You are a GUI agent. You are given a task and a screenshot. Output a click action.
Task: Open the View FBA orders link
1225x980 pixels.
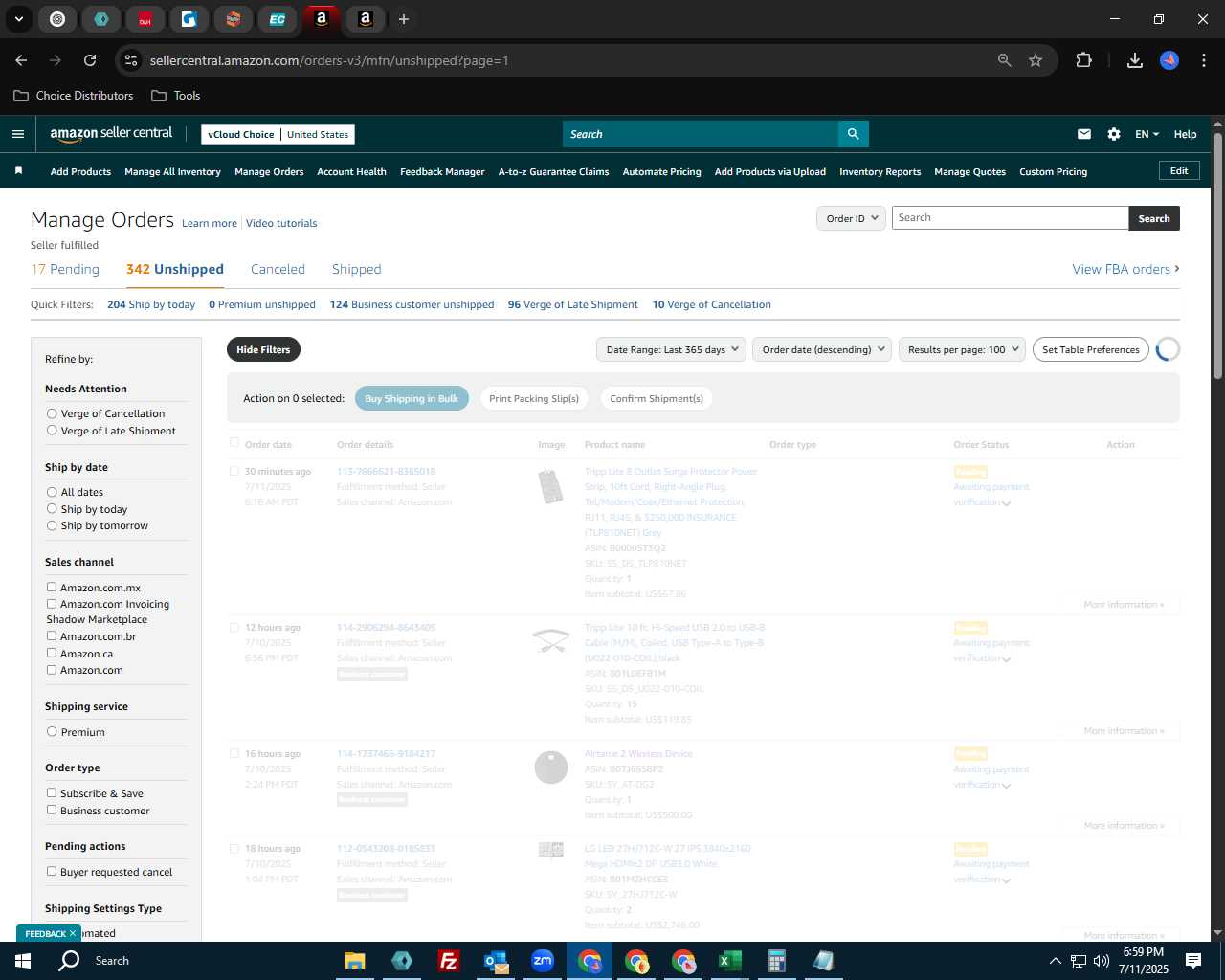1125,269
